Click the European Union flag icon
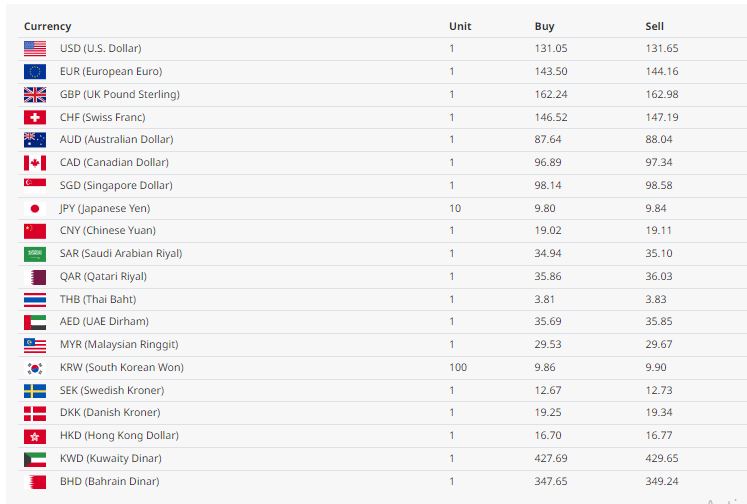747x504 pixels. (x=35, y=71)
